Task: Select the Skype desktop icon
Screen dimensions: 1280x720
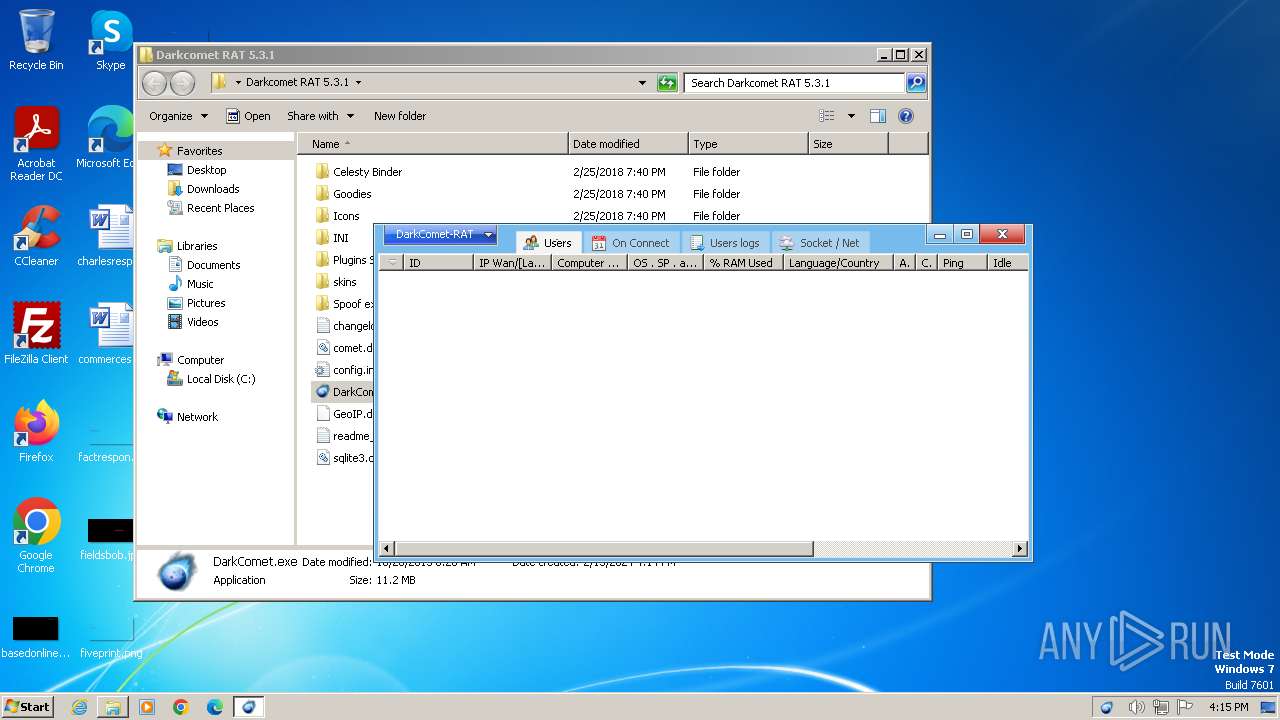Action: (x=110, y=40)
